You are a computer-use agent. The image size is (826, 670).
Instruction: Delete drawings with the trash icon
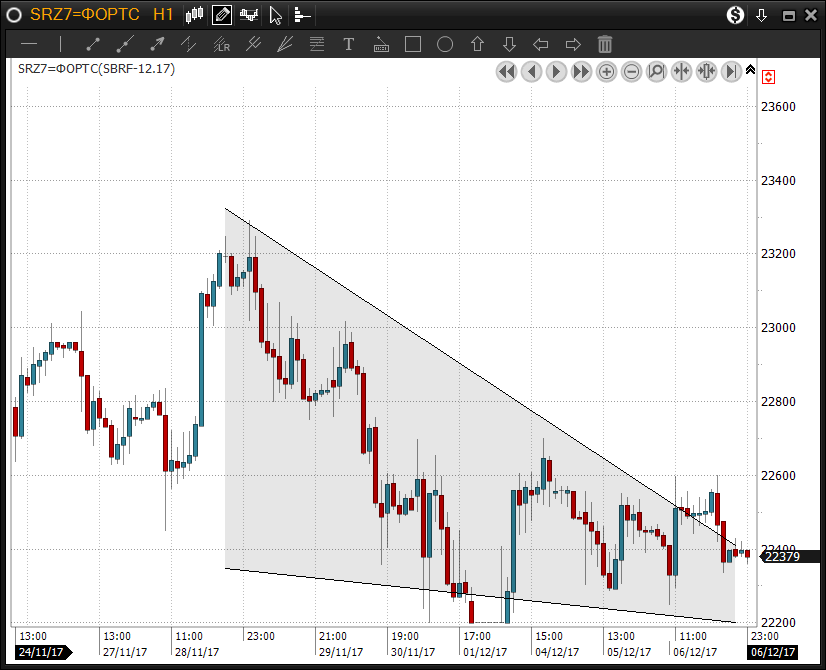[x=605, y=44]
